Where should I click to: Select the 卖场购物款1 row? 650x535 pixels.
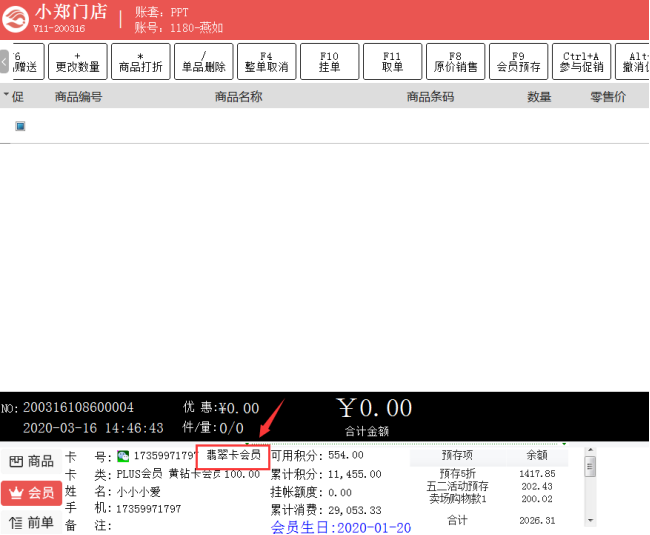(x=489, y=499)
